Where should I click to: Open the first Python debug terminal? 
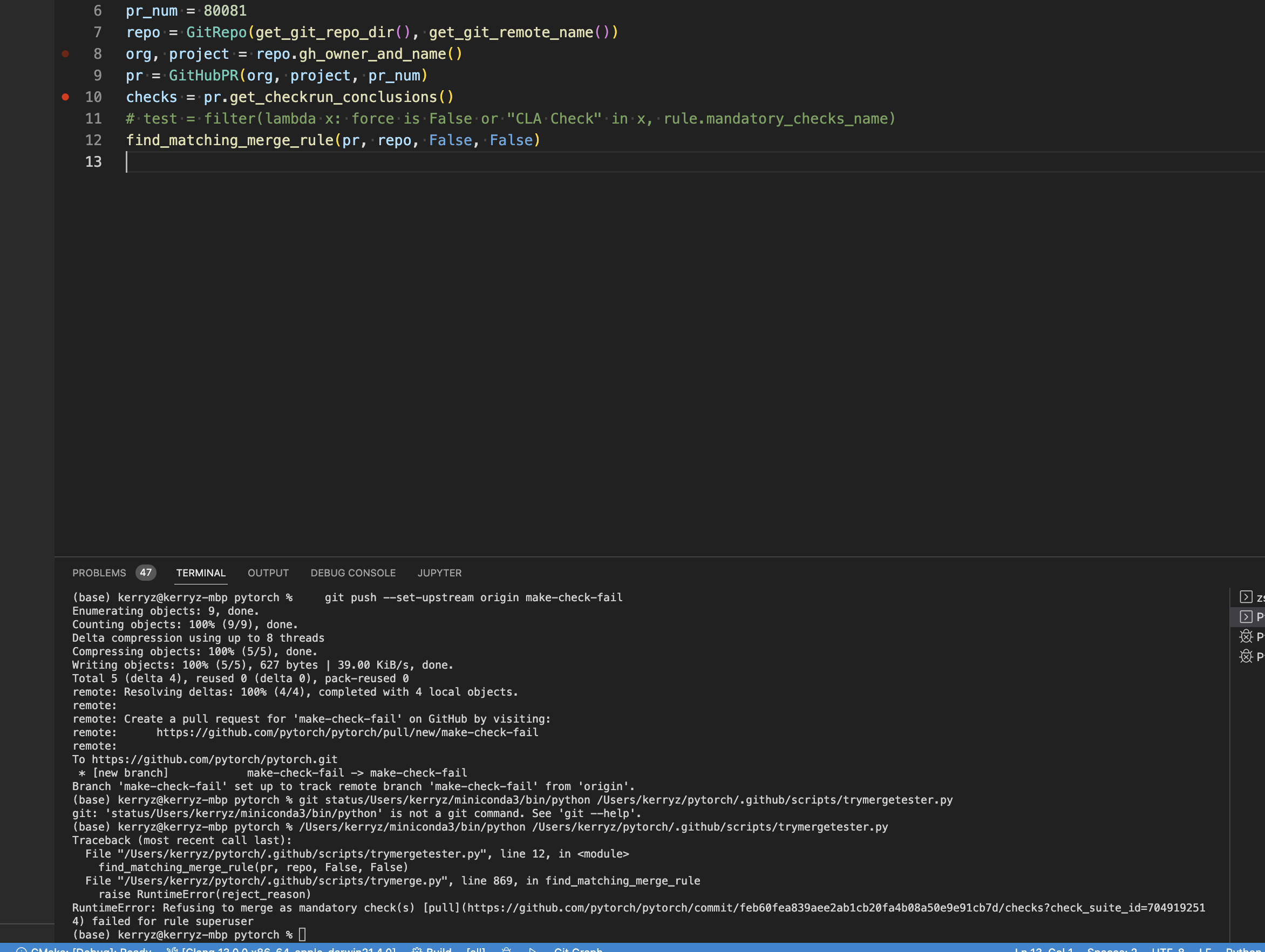click(x=1246, y=636)
